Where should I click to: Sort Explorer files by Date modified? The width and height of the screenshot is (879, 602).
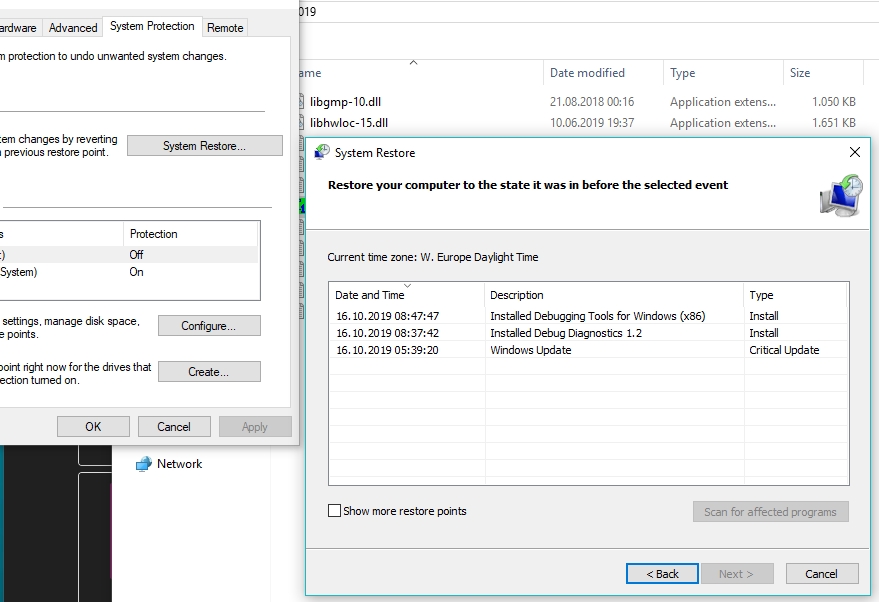[603, 73]
